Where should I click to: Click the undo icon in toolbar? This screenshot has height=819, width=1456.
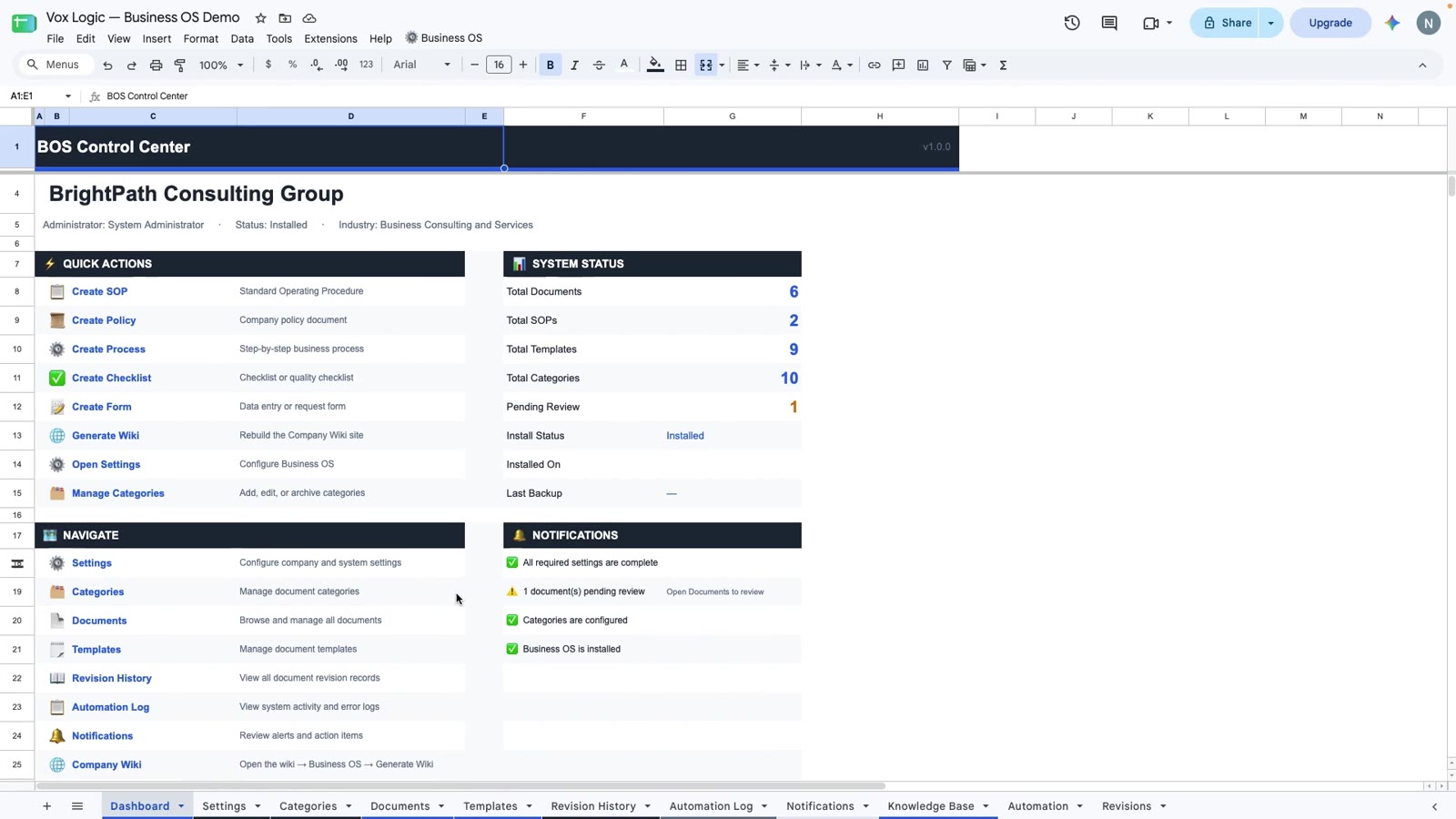pos(107,66)
